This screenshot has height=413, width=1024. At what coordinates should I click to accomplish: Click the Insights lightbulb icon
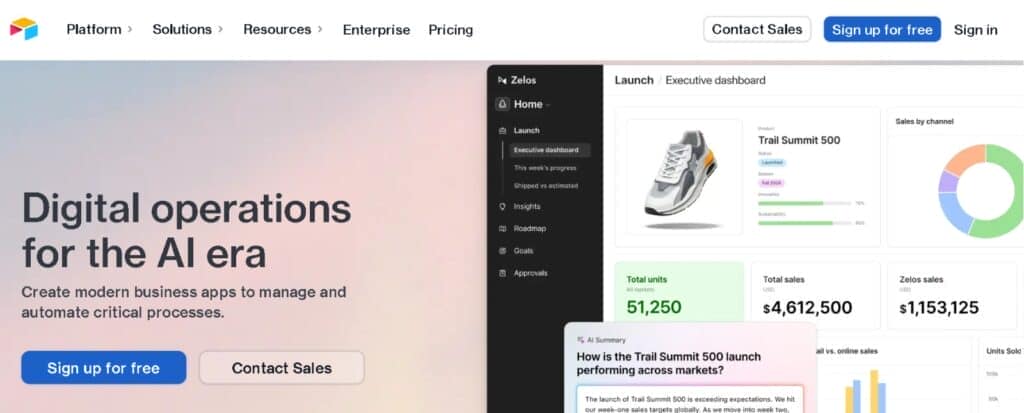point(502,207)
